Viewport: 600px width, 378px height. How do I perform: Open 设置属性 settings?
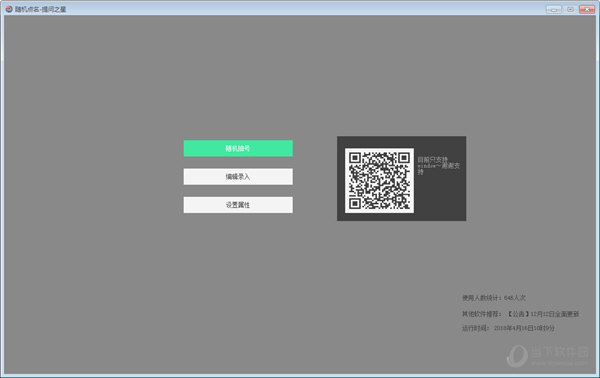tap(238, 205)
